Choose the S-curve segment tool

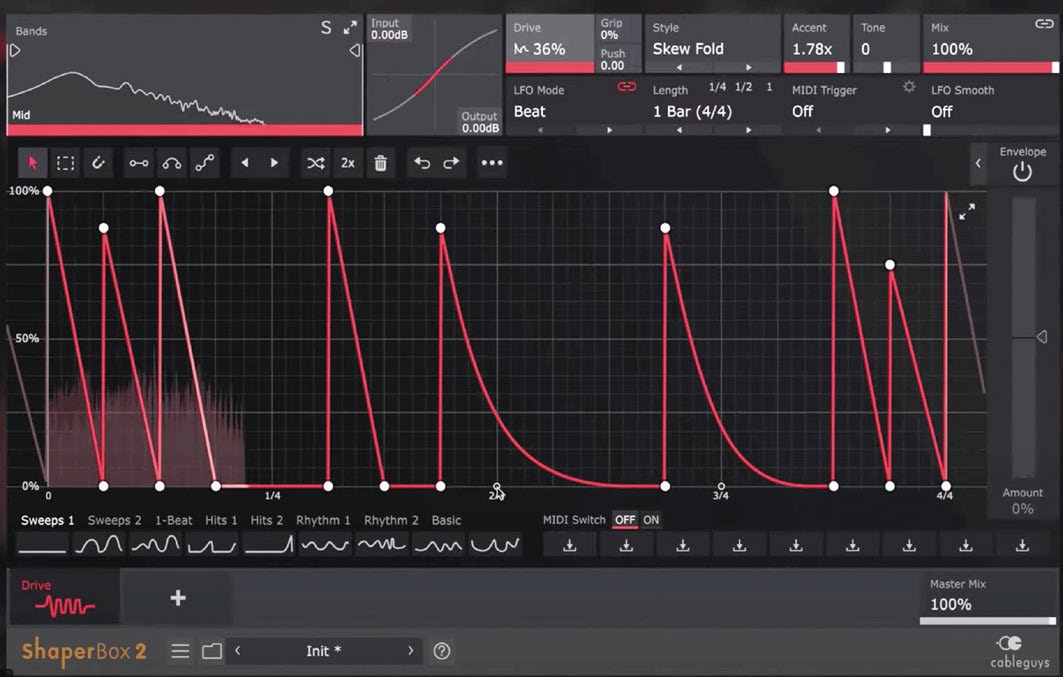205,163
